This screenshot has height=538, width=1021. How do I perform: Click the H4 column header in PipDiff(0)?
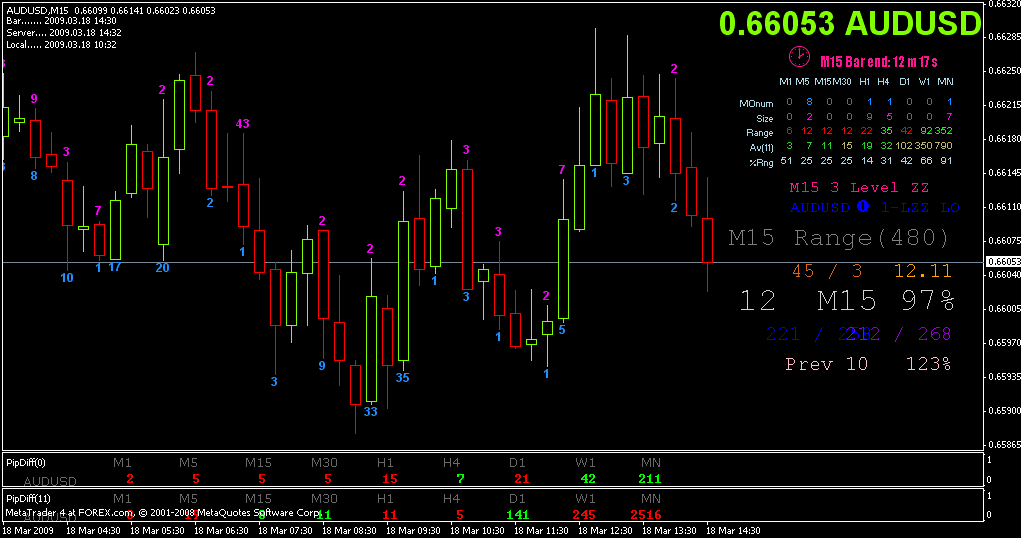point(451,462)
